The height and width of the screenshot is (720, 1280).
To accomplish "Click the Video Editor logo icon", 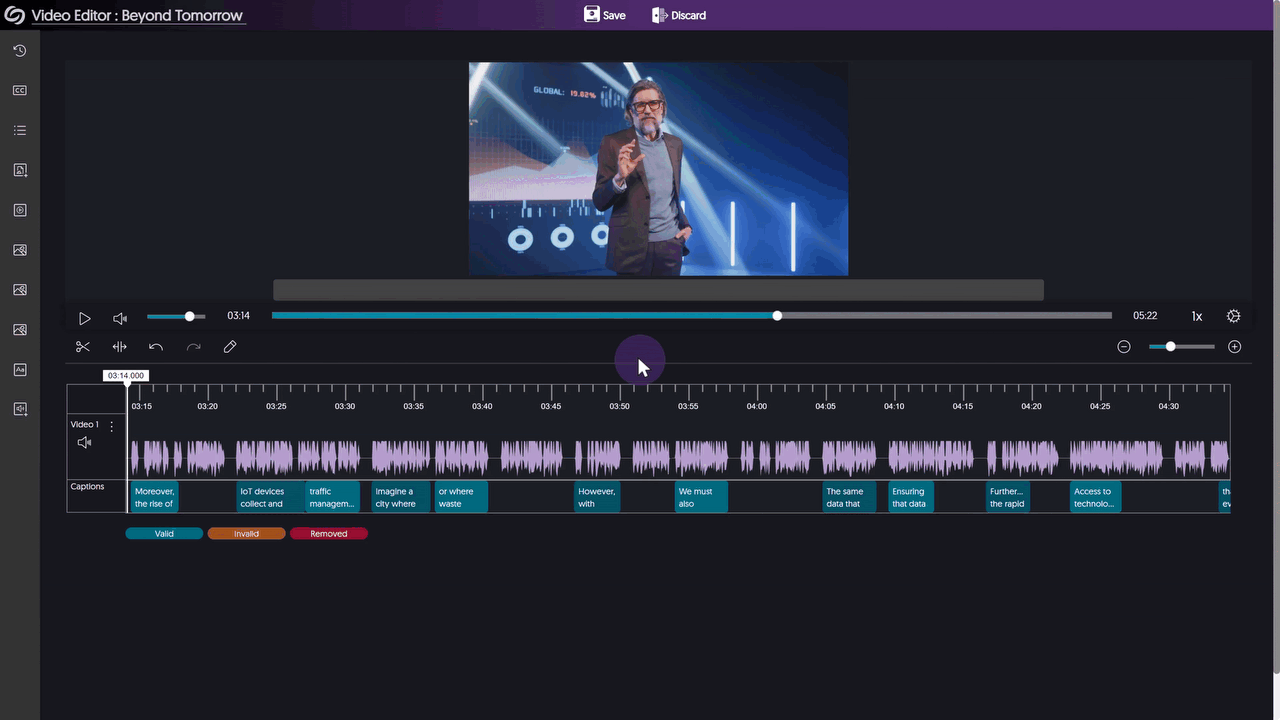I will (x=13, y=15).
